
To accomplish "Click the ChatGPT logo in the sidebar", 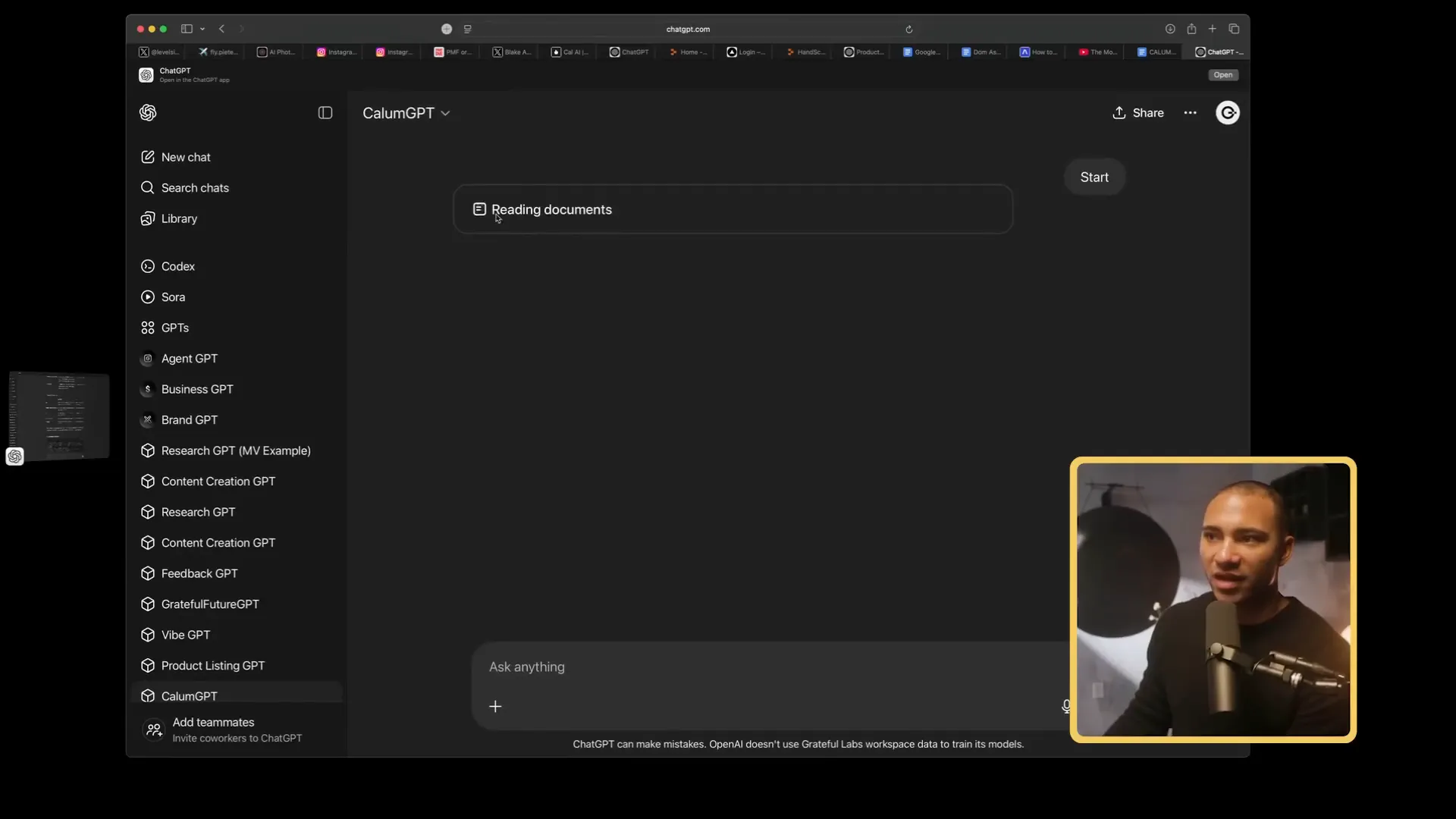I will click(x=148, y=113).
